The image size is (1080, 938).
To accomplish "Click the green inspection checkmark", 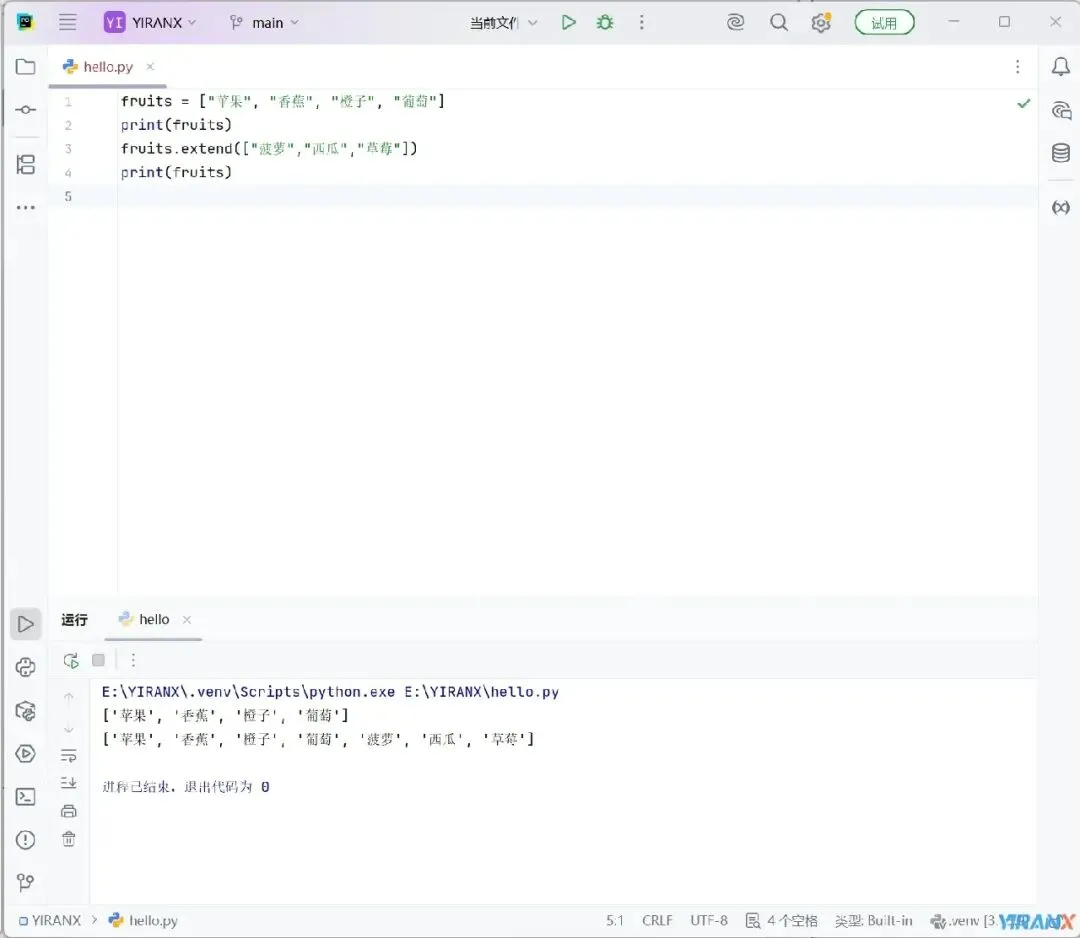I will pyautogui.click(x=1024, y=103).
